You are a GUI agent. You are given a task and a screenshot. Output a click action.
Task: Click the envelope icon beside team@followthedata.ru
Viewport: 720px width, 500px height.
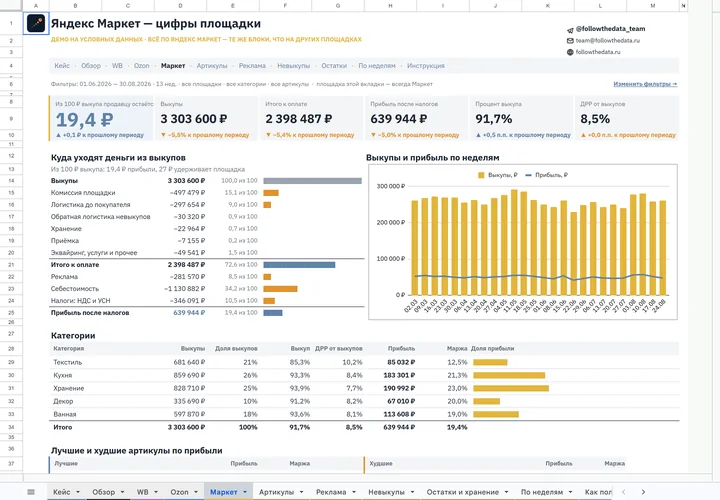(570, 41)
